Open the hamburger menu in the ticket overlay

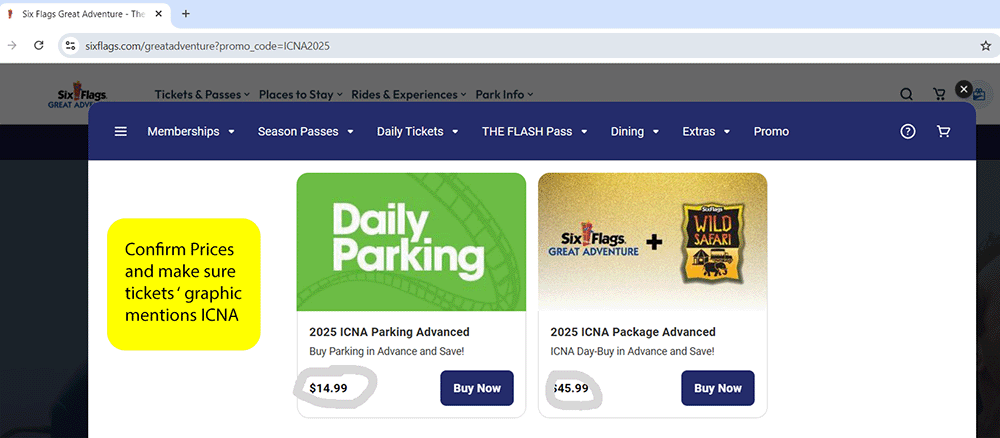pos(121,131)
